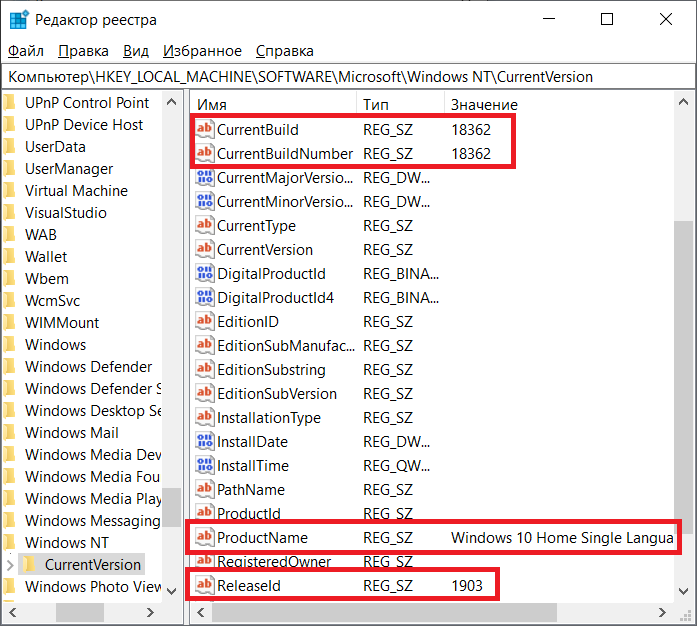697x626 pixels.
Task: Open the Файл menu
Action: click(26, 51)
